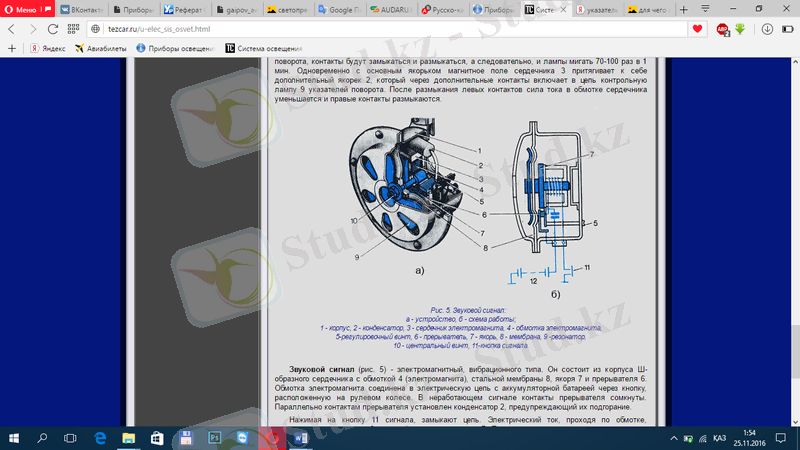Viewport: 800px width, 450px height.
Task: Click the battery tray icon
Action: [688, 438]
